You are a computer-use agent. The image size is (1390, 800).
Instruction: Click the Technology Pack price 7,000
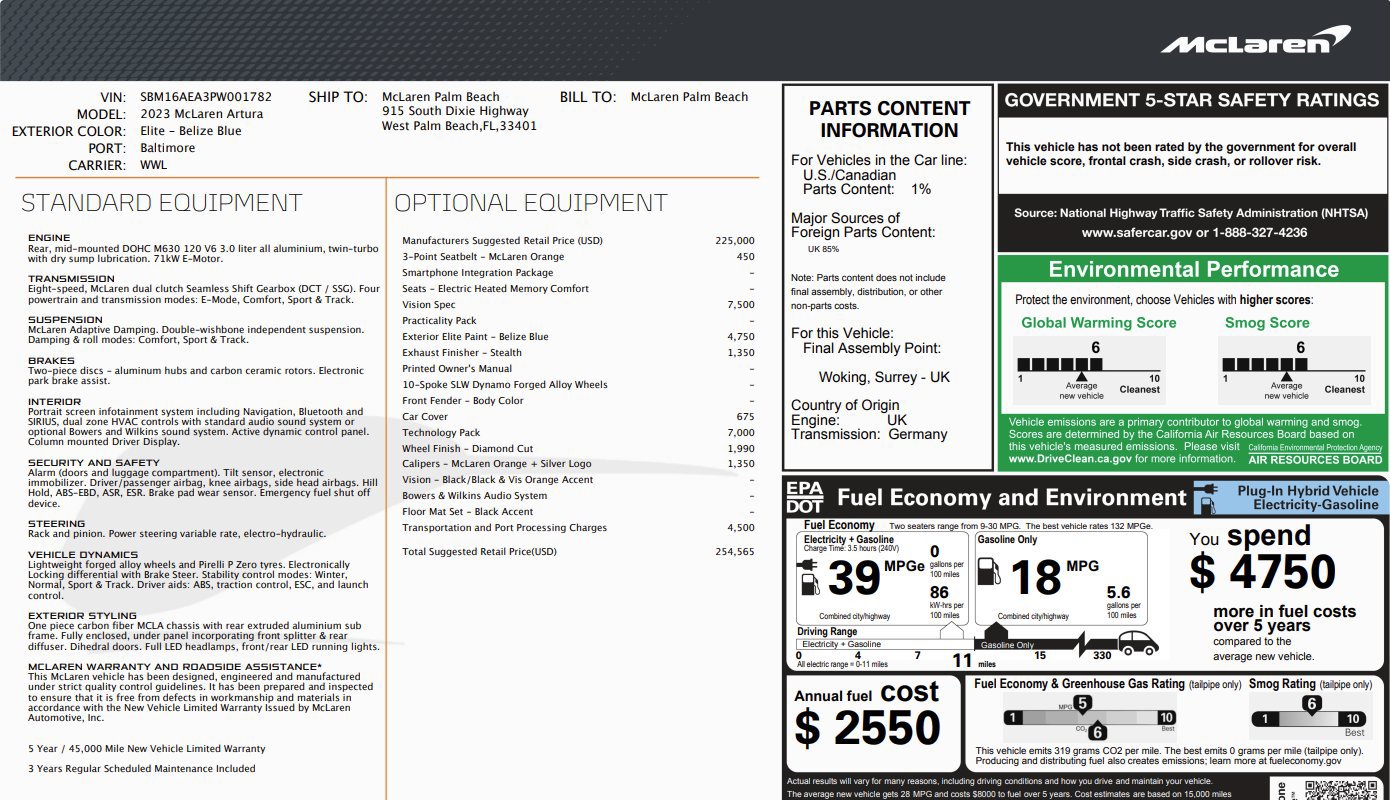pyautogui.click(x=741, y=433)
